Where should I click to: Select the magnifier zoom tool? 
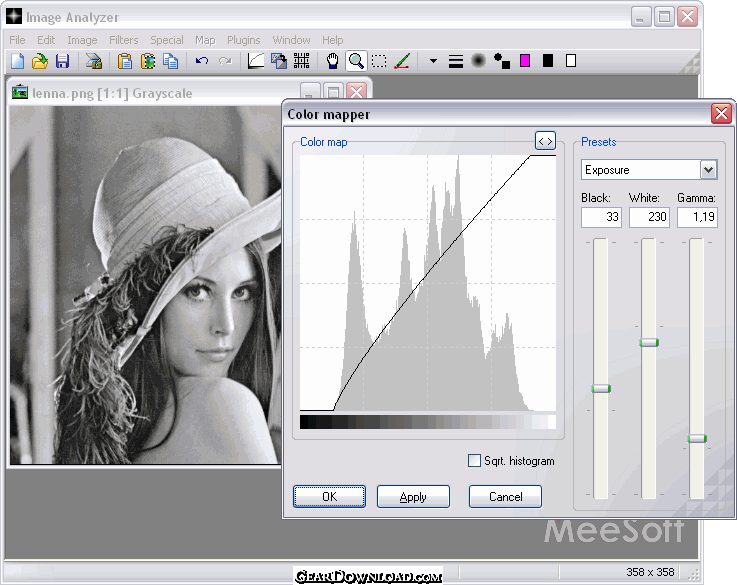click(x=356, y=61)
